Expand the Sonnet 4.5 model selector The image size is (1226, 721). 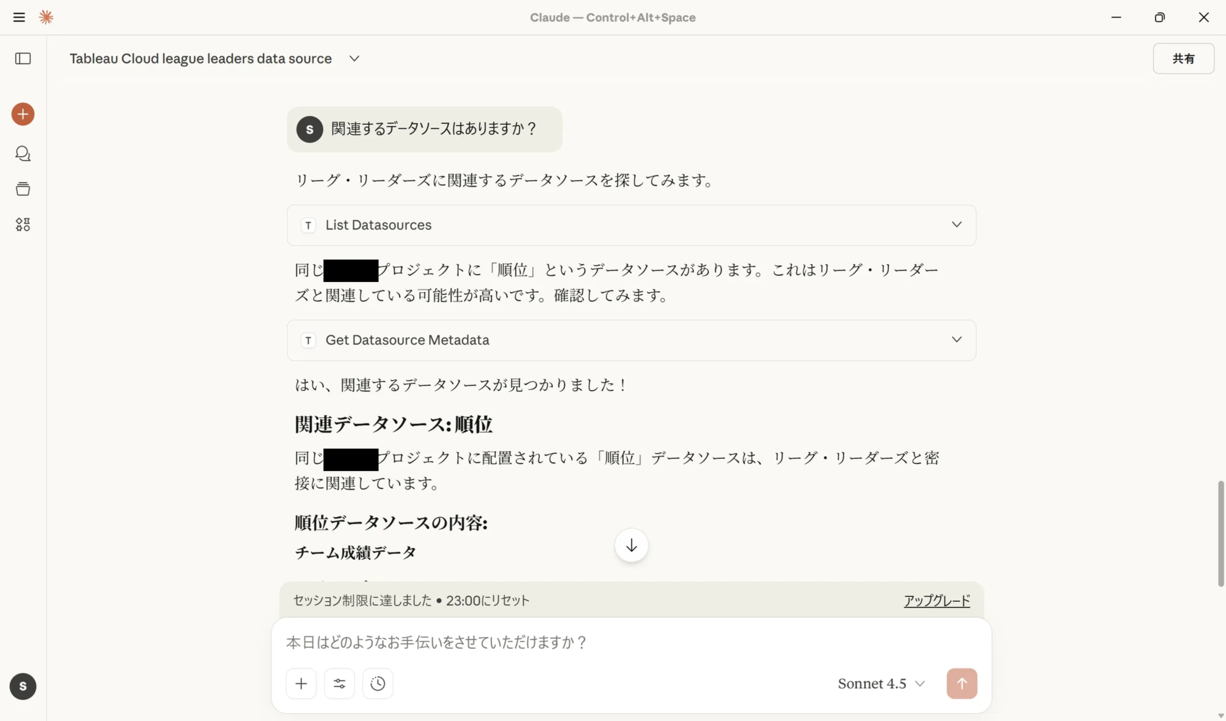(x=881, y=683)
